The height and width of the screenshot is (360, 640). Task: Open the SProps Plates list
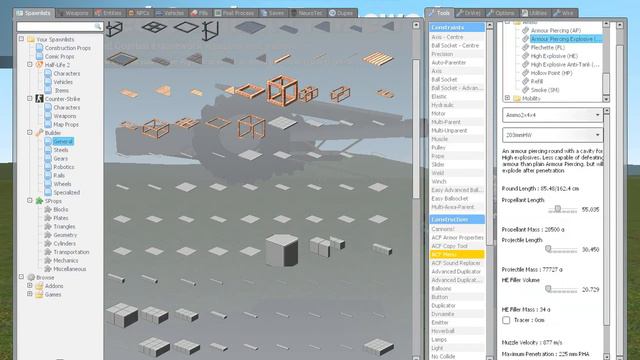pyautogui.click(x=60, y=218)
